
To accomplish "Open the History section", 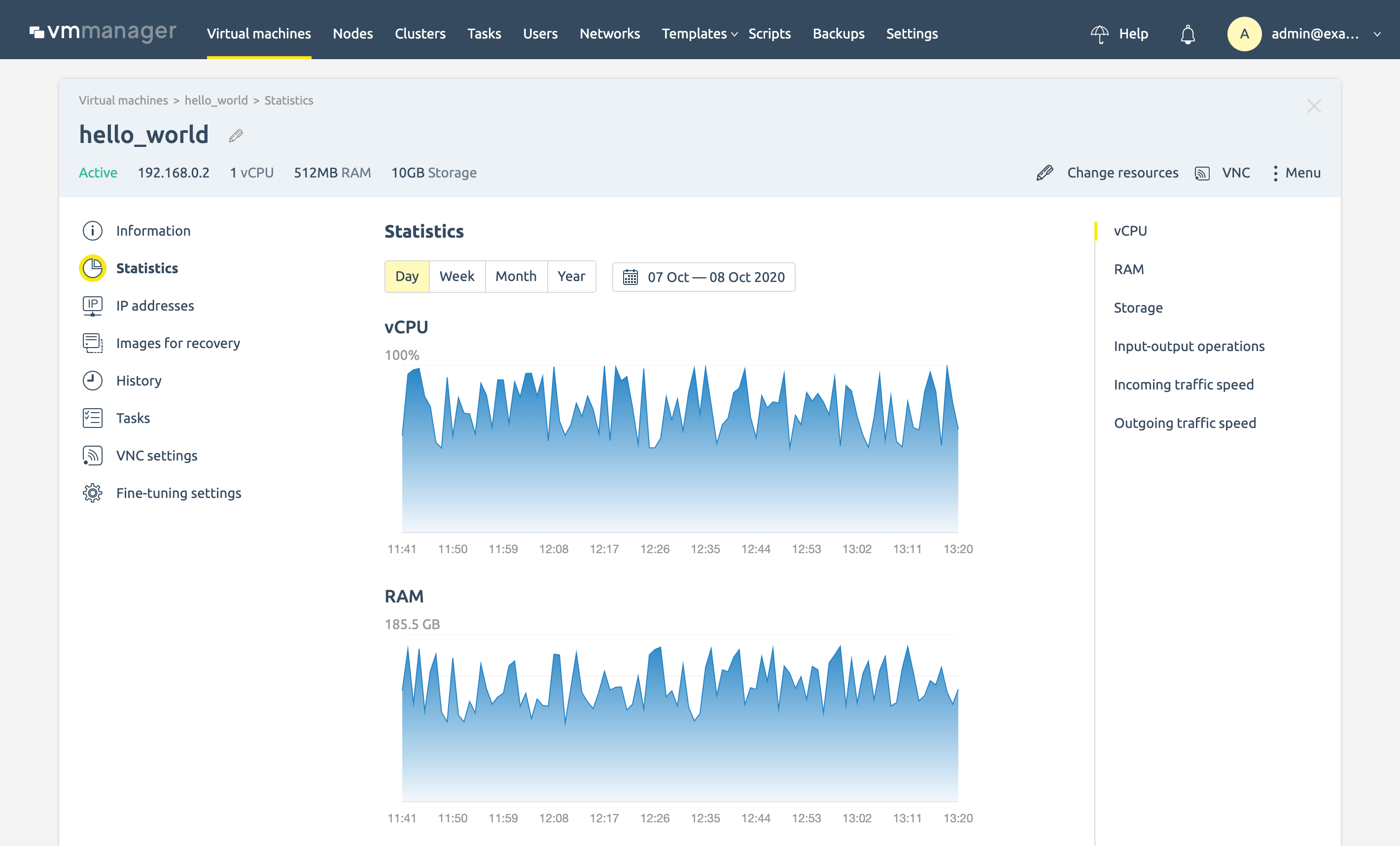I will (139, 381).
